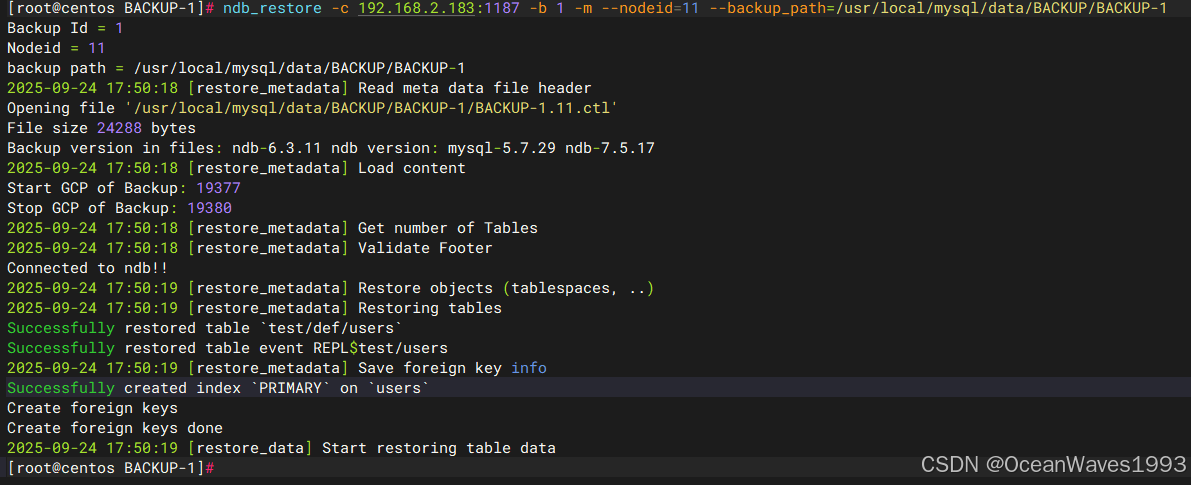Click the 'Connected to ndb!!' line
1191x485 pixels.
tap(87, 268)
